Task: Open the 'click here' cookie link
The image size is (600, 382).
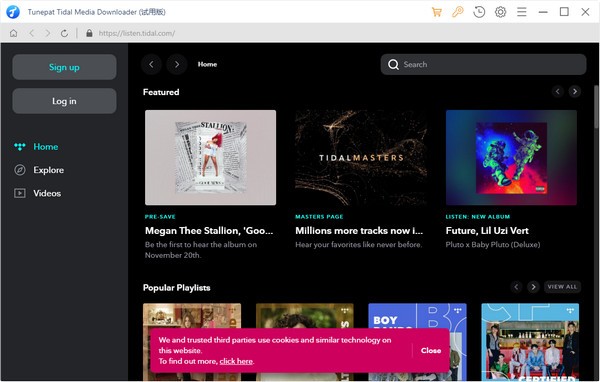Action: 236,361
